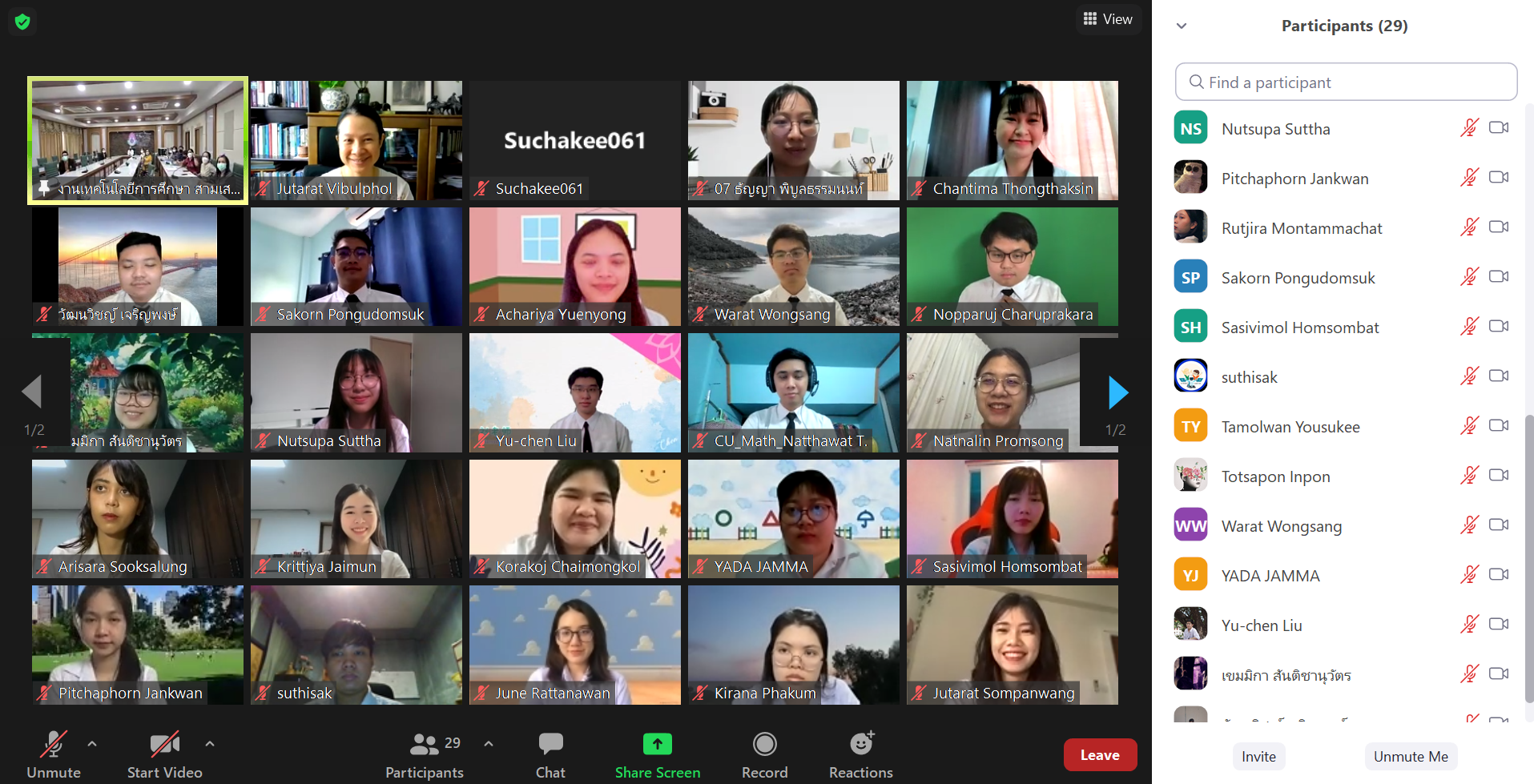Click the participants list scrollbar
This screenshot has width=1534, height=784.
pyautogui.click(x=1528, y=561)
